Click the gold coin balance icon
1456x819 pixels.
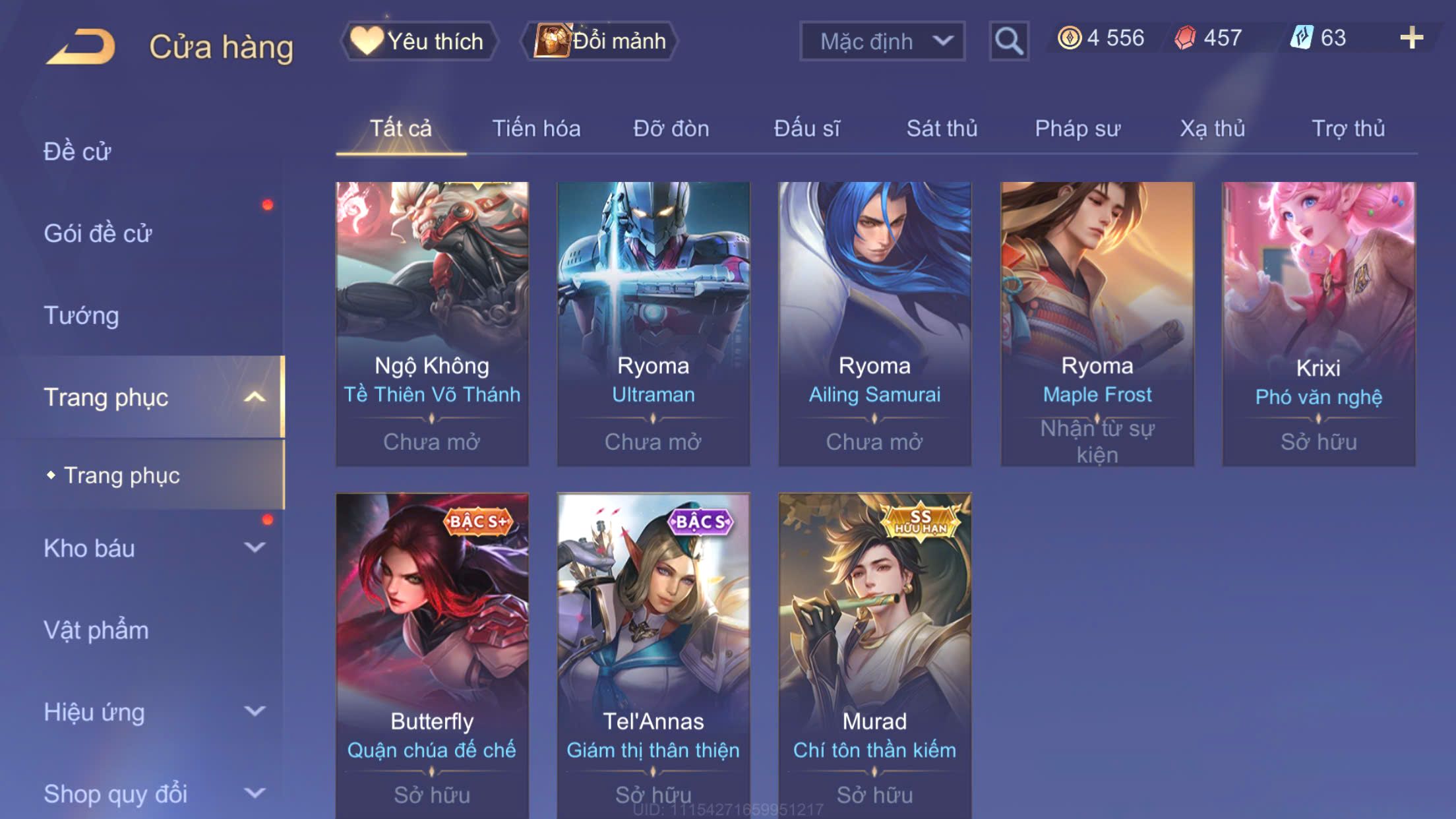pos(1069,38)
